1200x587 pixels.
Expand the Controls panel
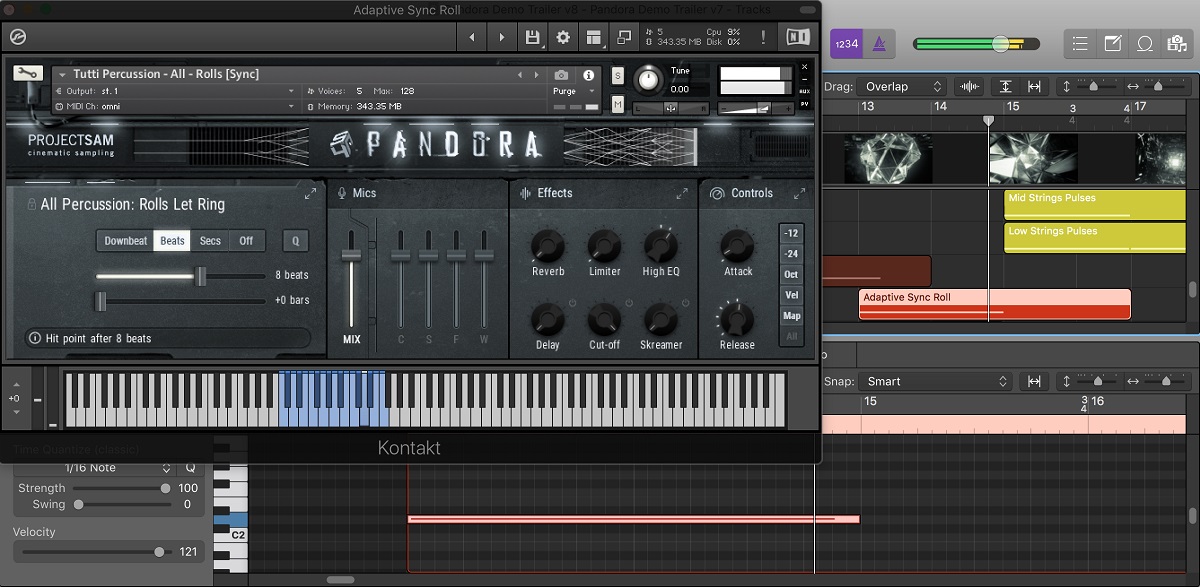tap(800, 194)
